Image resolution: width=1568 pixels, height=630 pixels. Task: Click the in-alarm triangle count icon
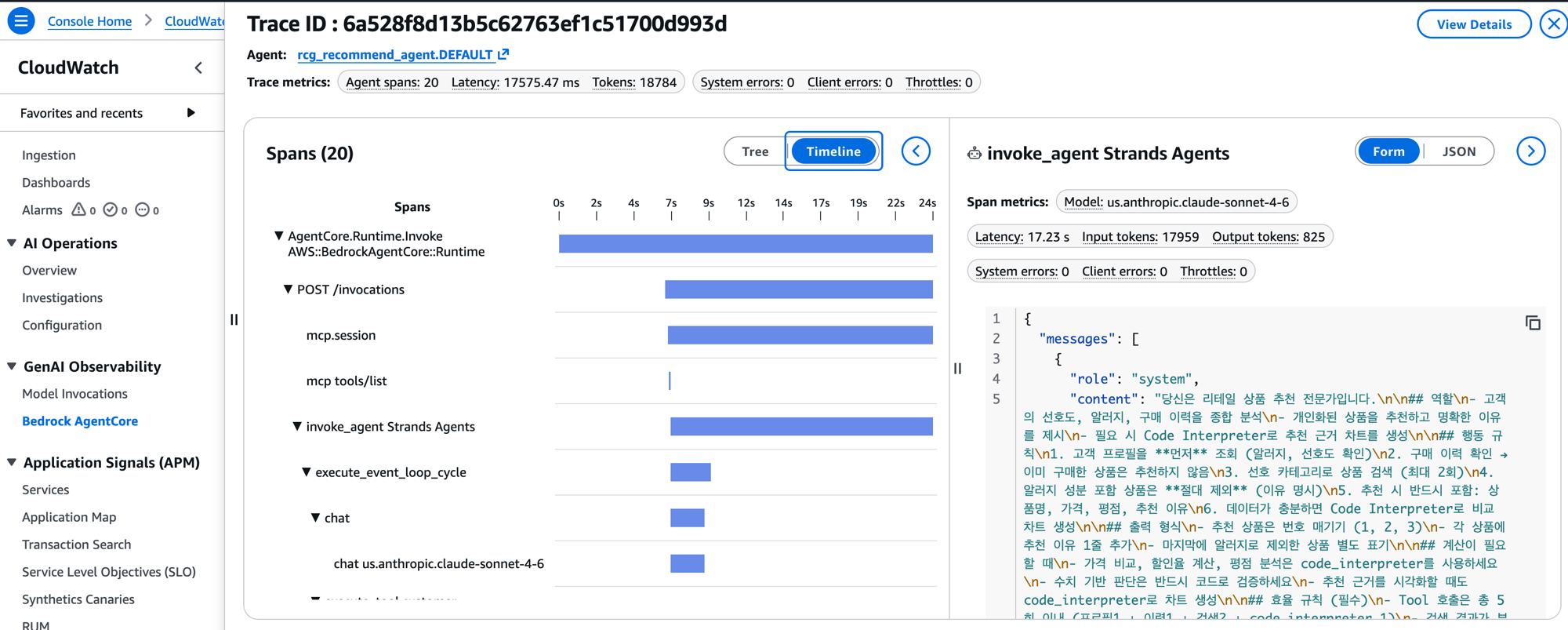[x=78, y=209]
